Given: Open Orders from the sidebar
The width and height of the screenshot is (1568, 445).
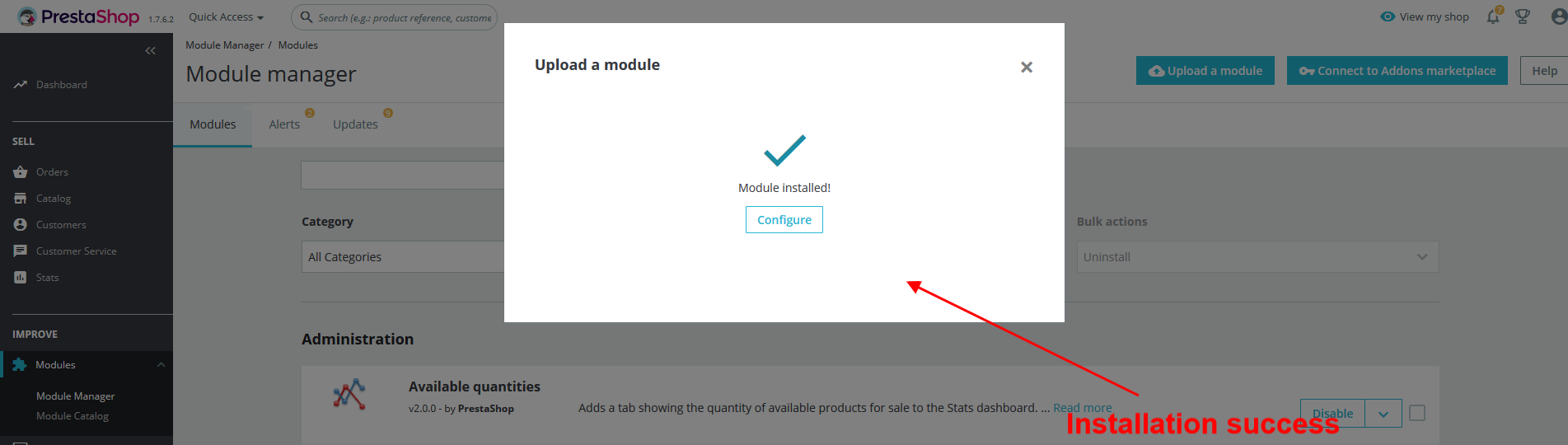Looking at the screenshot, I should click(x=52, y=172).
